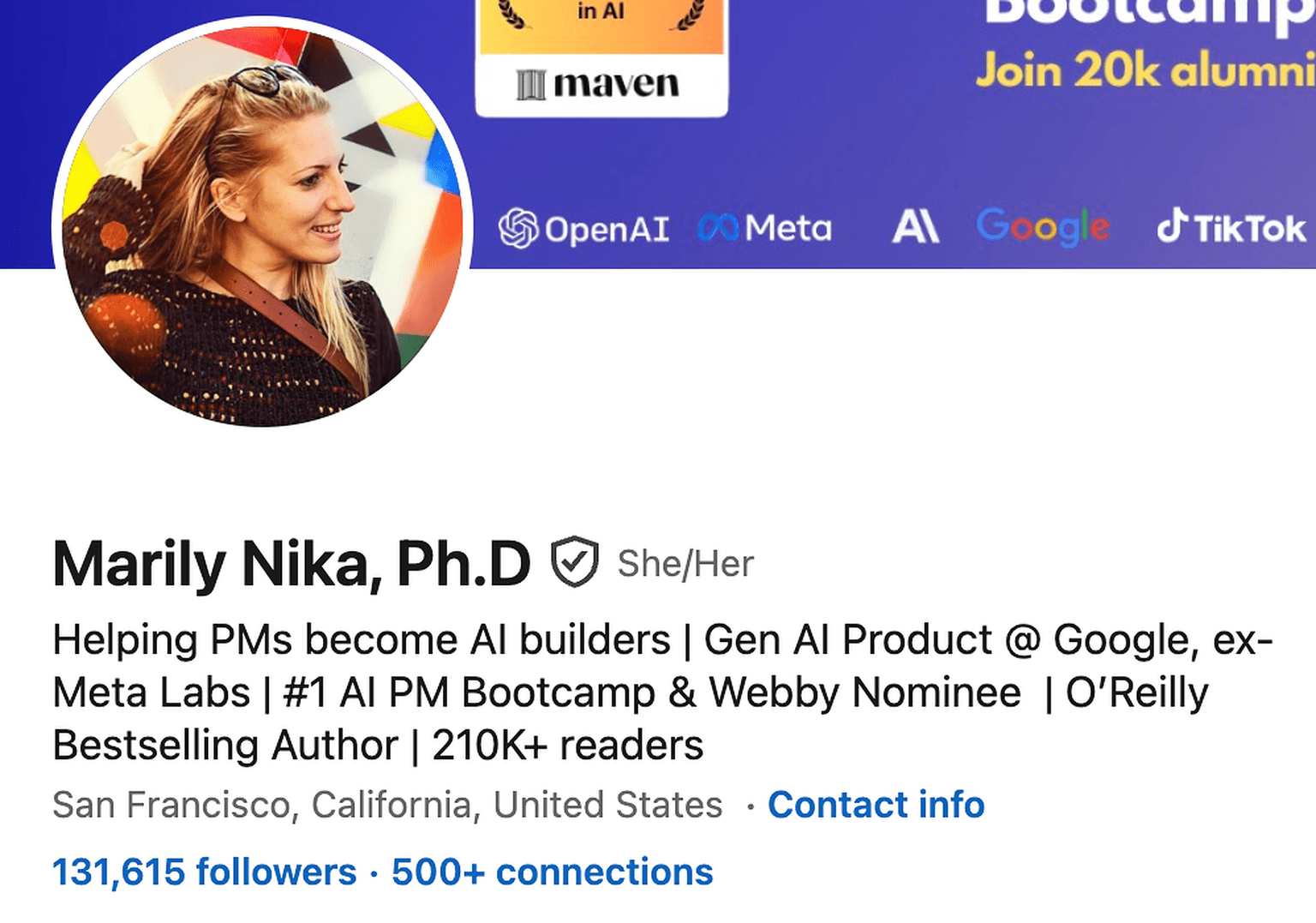
Task: Click the name 'Marily Nika, Ph.D'
Action: click(291, 564)
